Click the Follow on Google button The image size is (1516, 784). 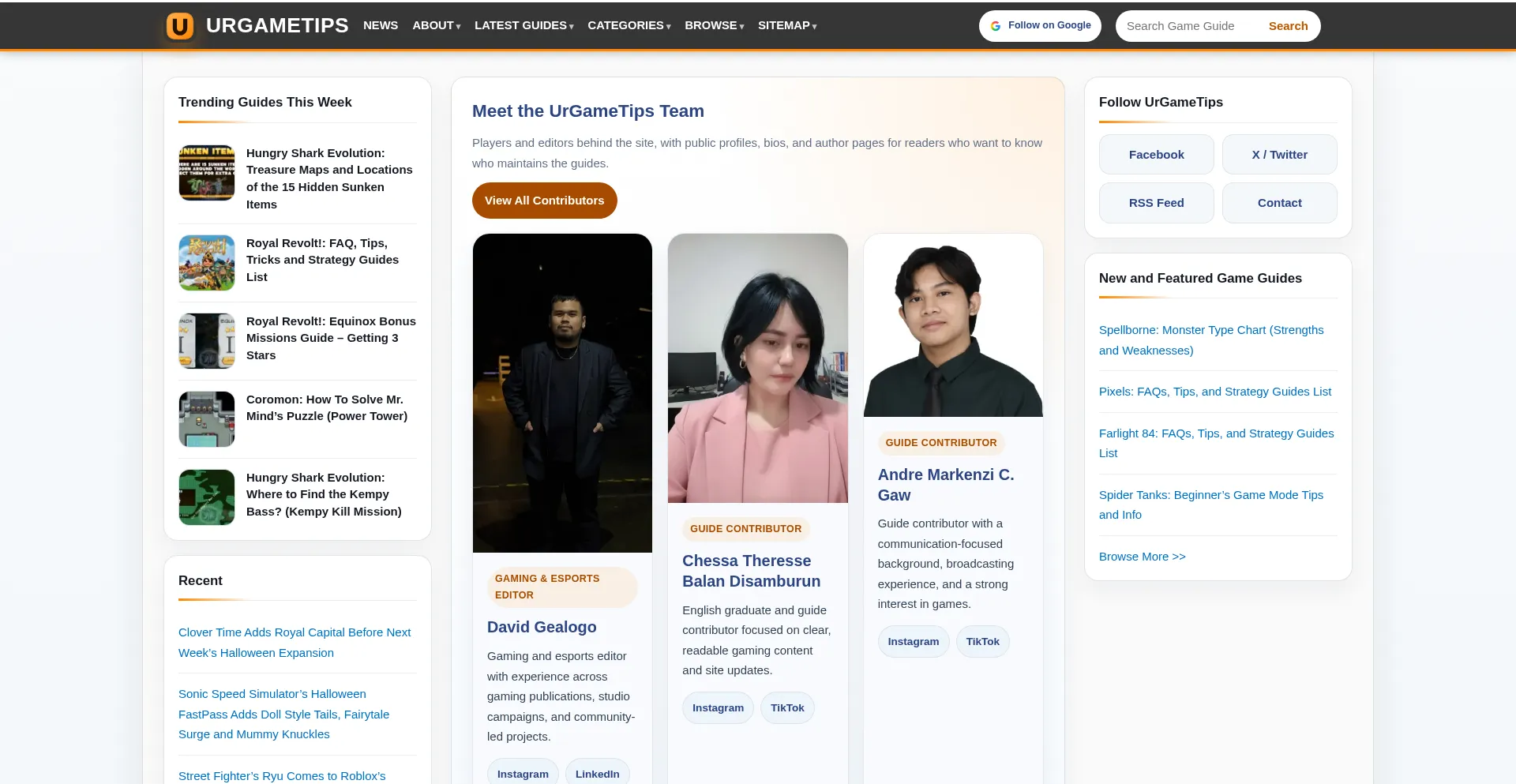click(1040, 26)
